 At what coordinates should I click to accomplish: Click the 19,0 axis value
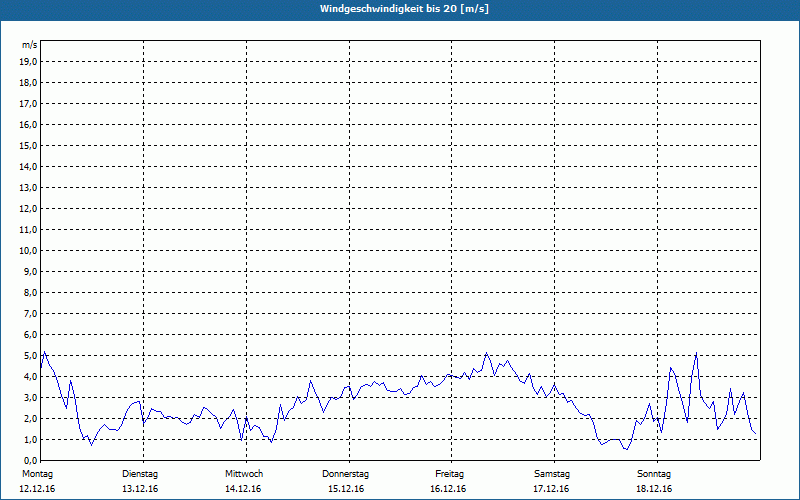(x=28, y=62)
